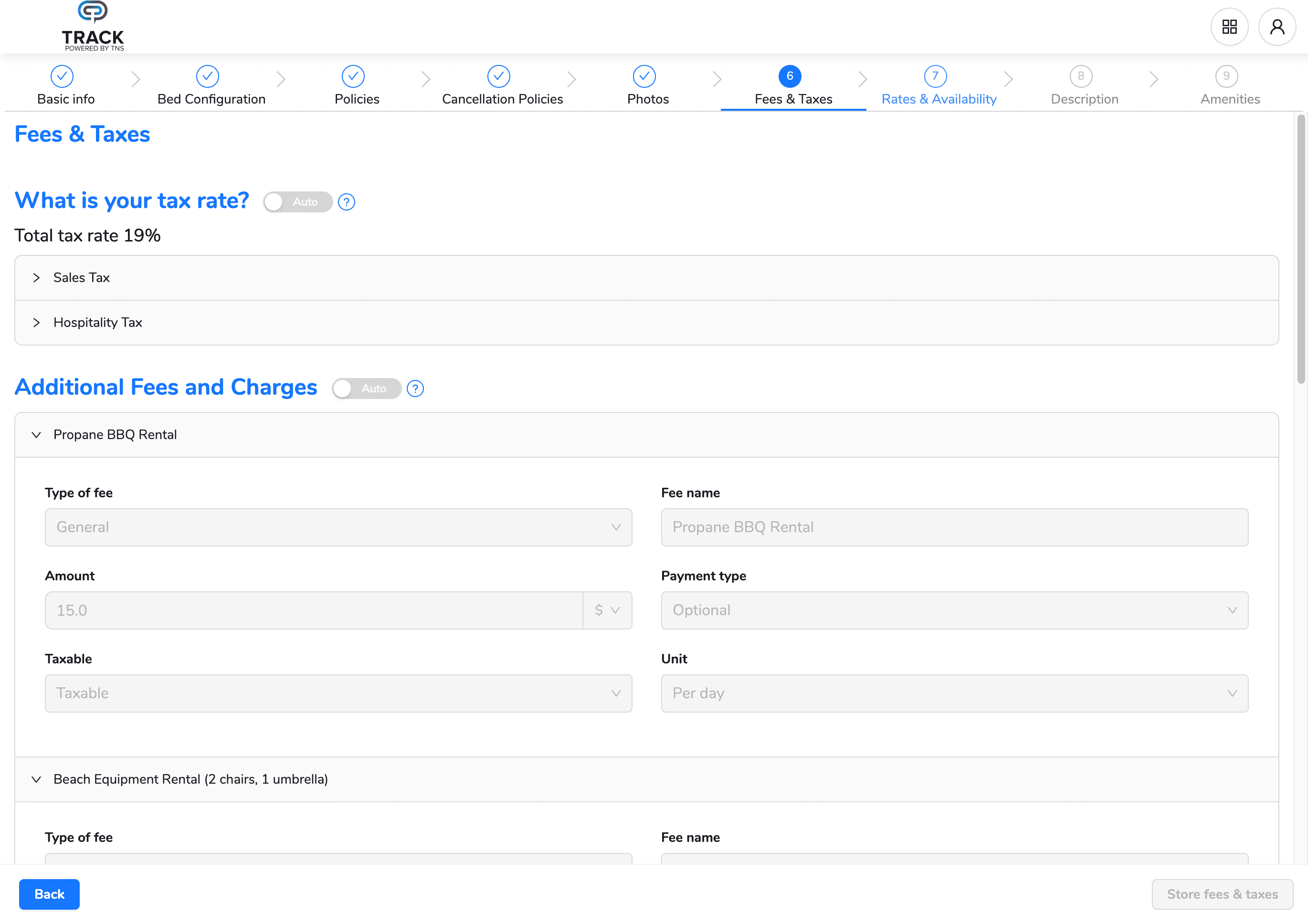1308x924 pixels.
Task: Click the Total tax rate 19% text
Action: [88, 236]
